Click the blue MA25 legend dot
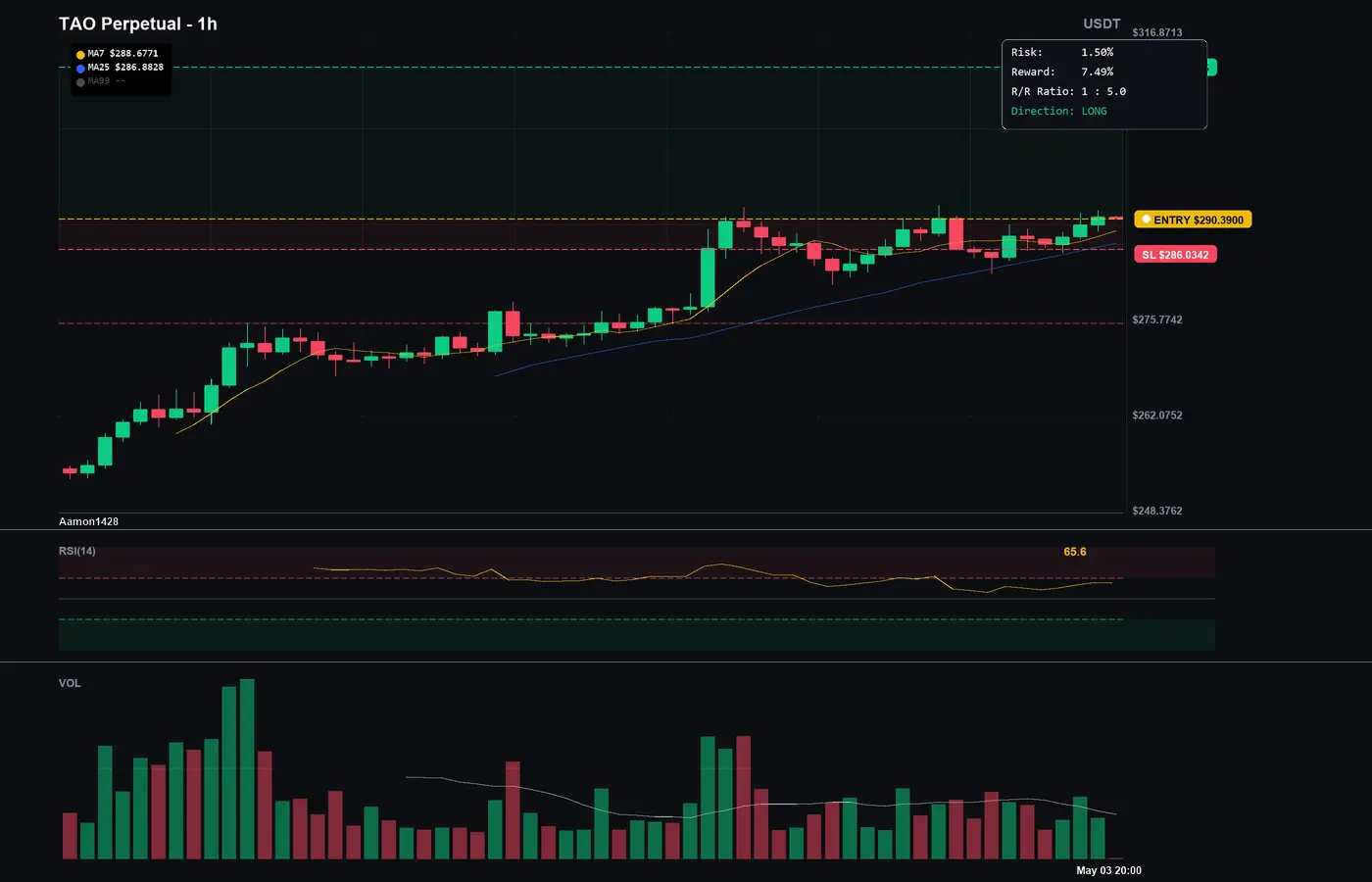This screenshot has width=1372, height=882. click(x=80, y=69)
